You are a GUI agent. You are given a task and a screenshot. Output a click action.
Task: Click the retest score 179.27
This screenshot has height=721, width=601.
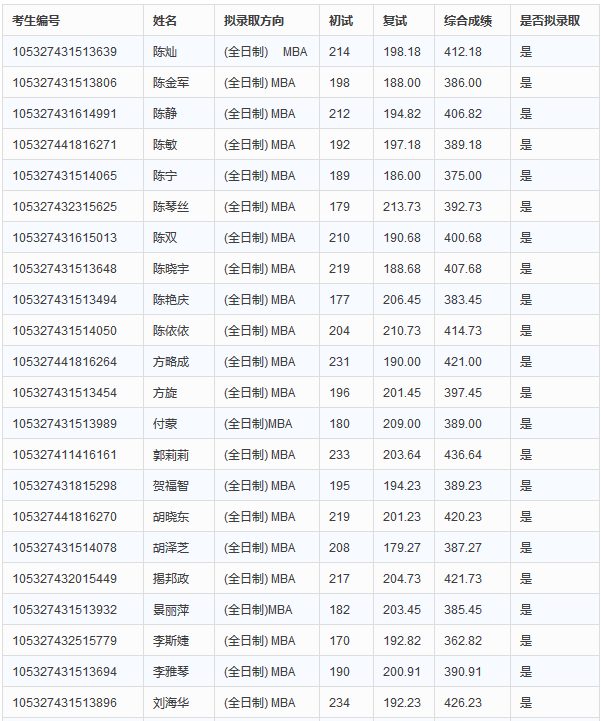coord(402,548)
